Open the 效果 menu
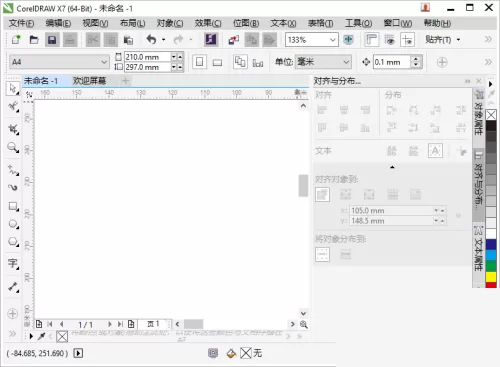 (208, 23)
